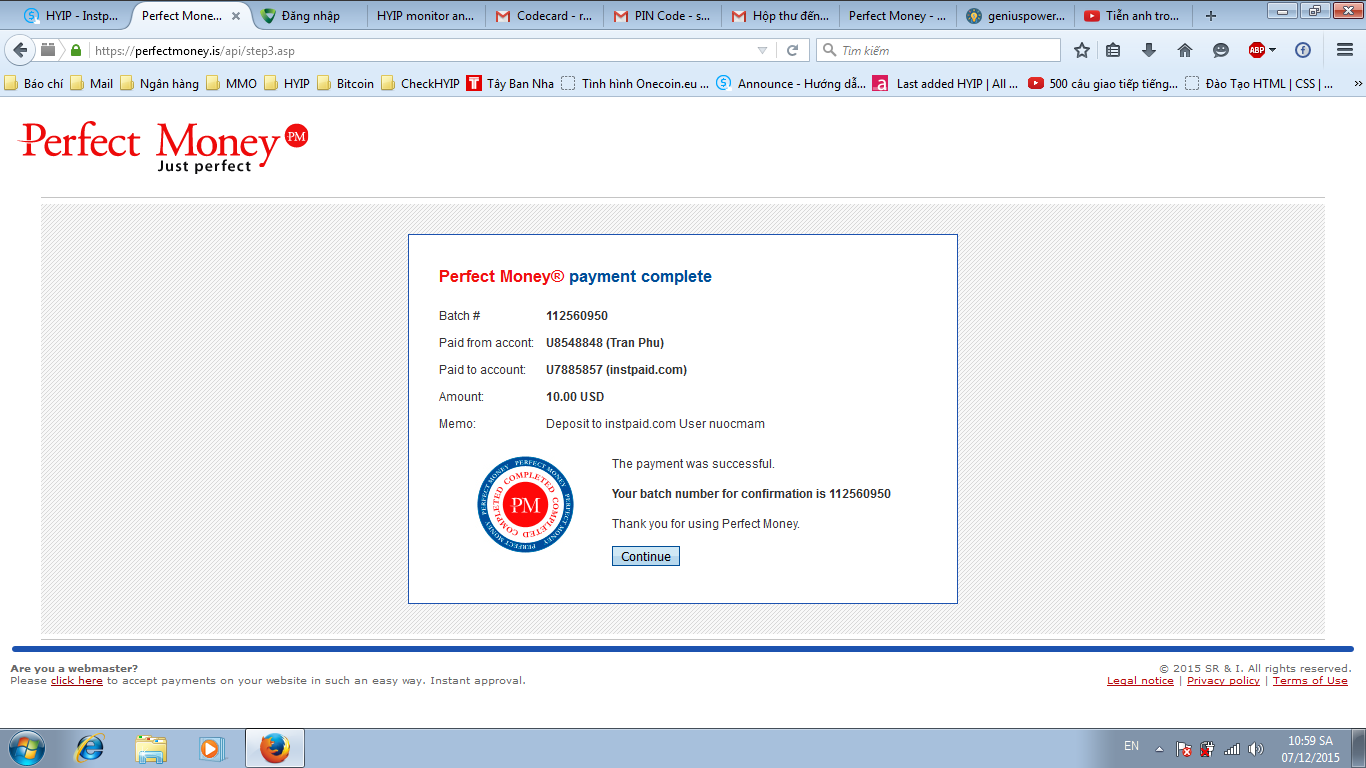This screenshot has width=1366, height=768.
Task: Click the green padlock site security icon
Action: tap(76, 50)
